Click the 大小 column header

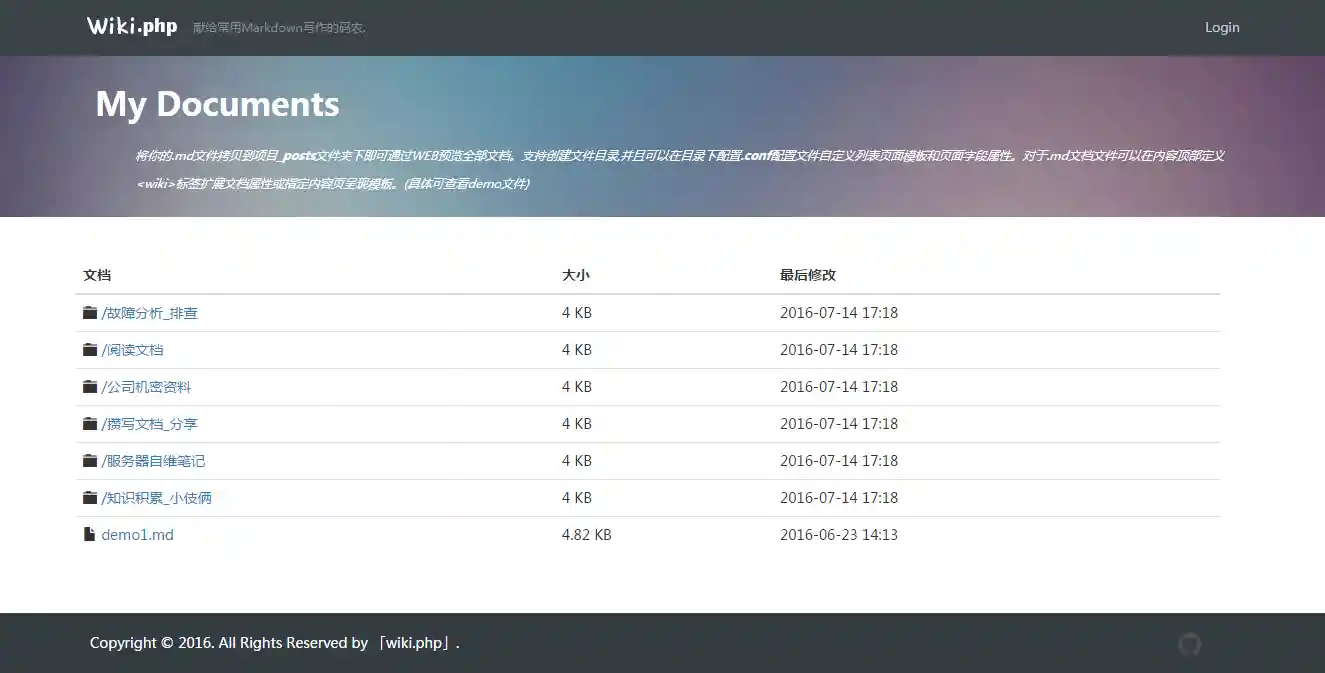tap(576, 275)
